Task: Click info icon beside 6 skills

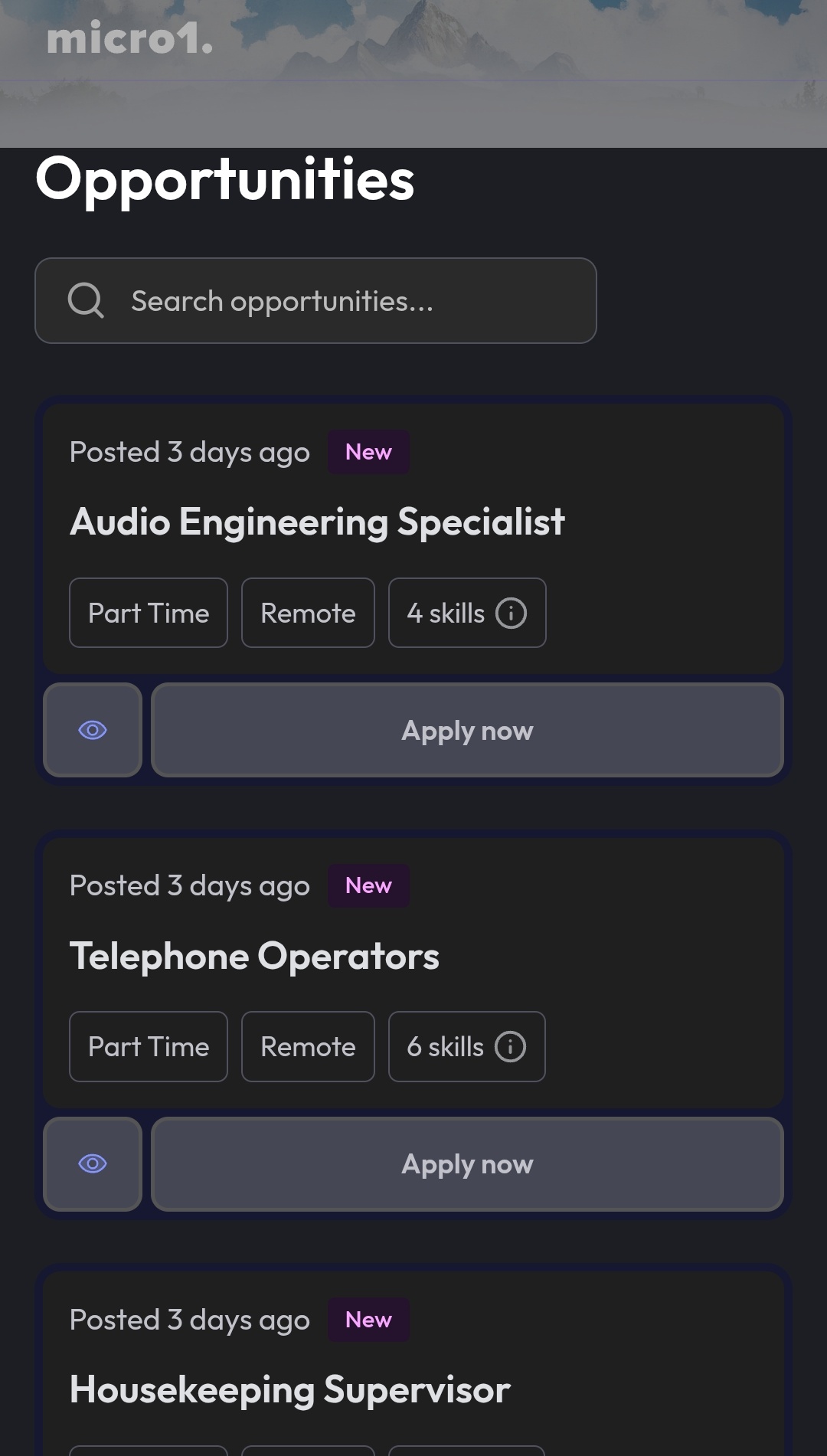Action: point(510,1046)
